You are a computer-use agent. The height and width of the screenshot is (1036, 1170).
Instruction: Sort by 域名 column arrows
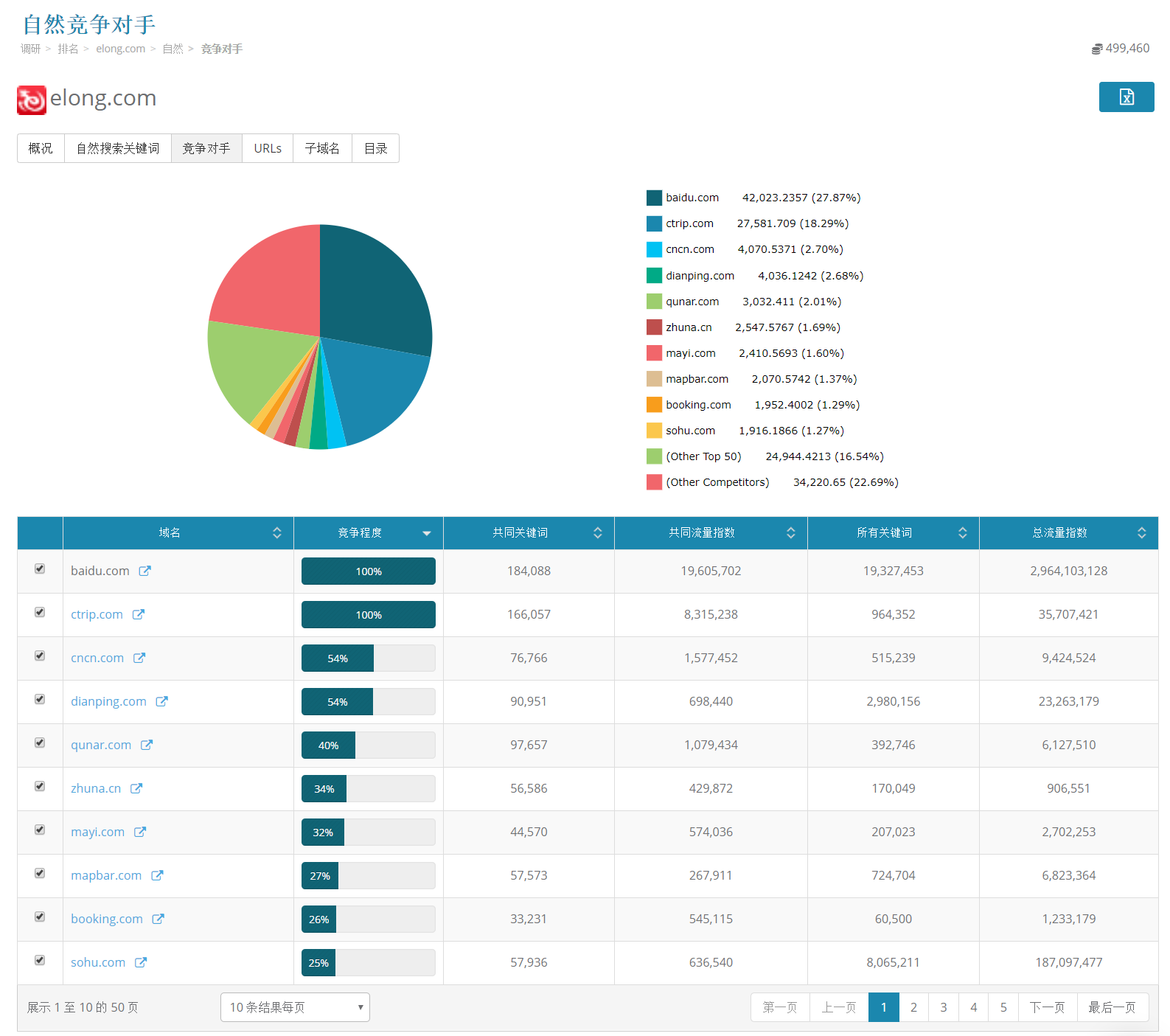tap(277, 532)
